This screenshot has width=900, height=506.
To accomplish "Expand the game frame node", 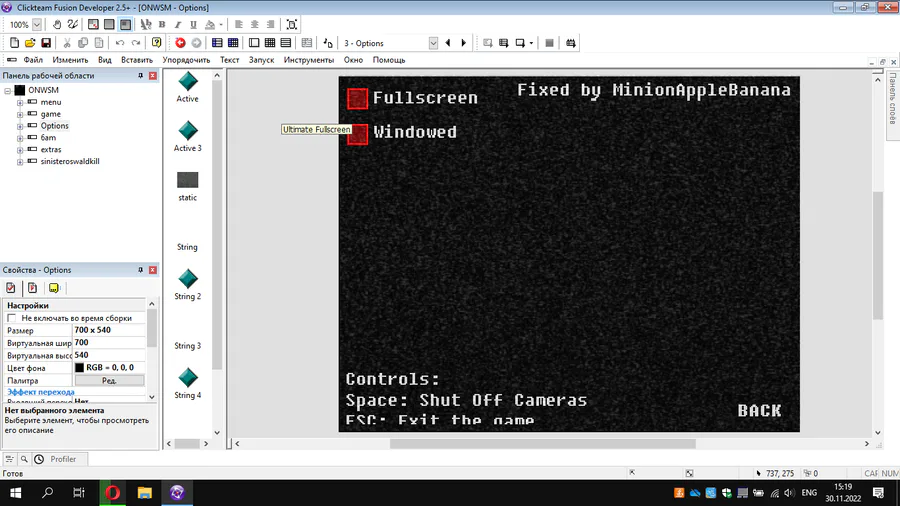I will point(20,114).
